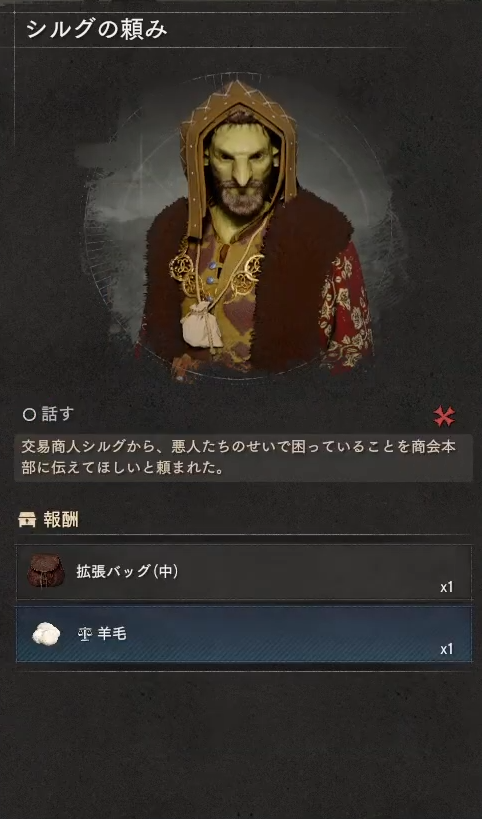Viewport: 482px width, 819px height.
Task: Click the brown expansion bag icon
Action: (x=46, y=571)
